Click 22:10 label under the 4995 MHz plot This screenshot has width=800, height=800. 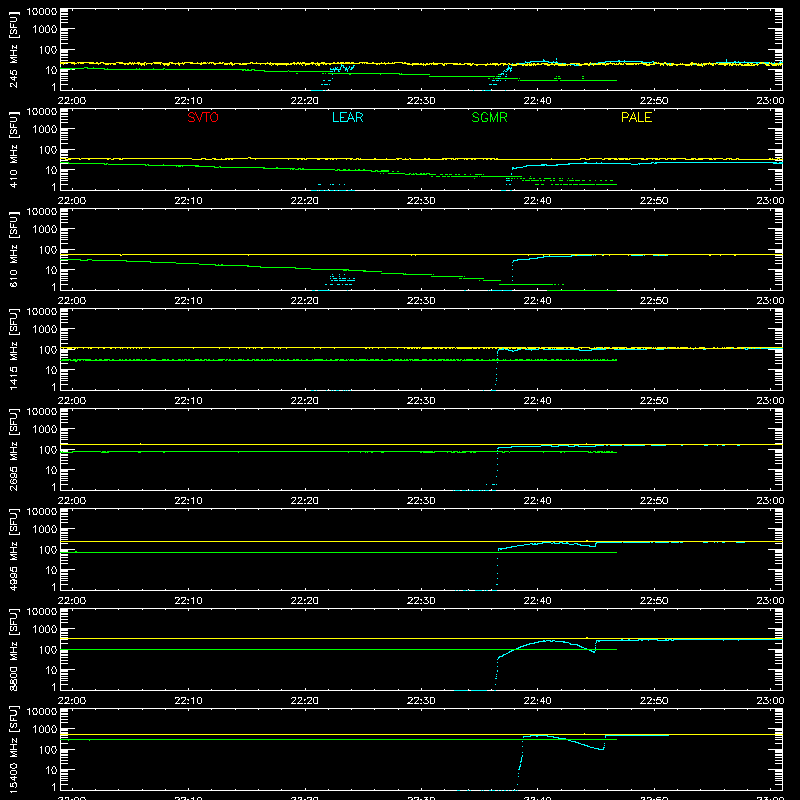coord(188,601)
